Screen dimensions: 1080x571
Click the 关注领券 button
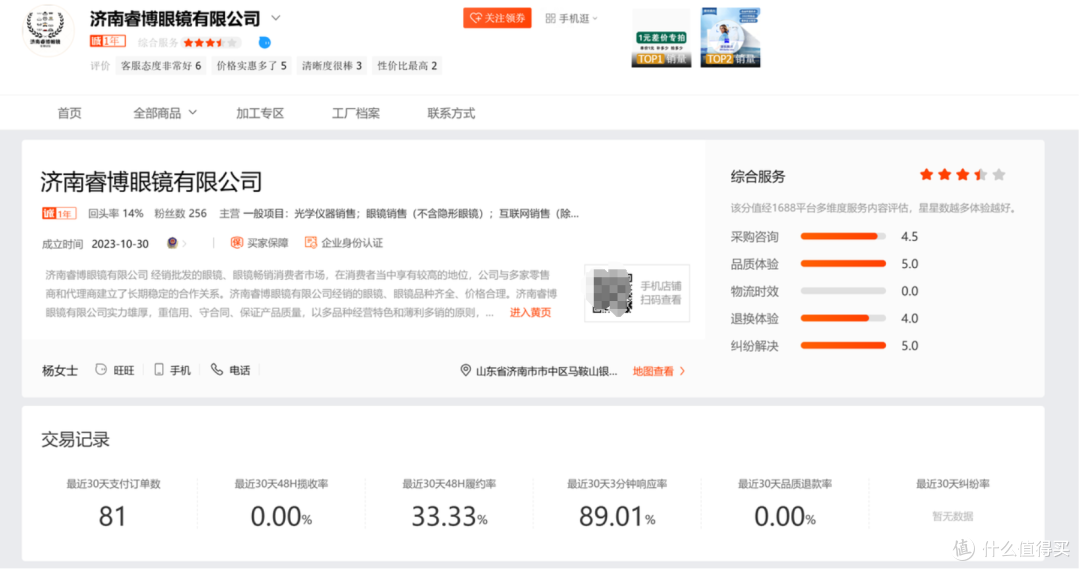[497, 19]
